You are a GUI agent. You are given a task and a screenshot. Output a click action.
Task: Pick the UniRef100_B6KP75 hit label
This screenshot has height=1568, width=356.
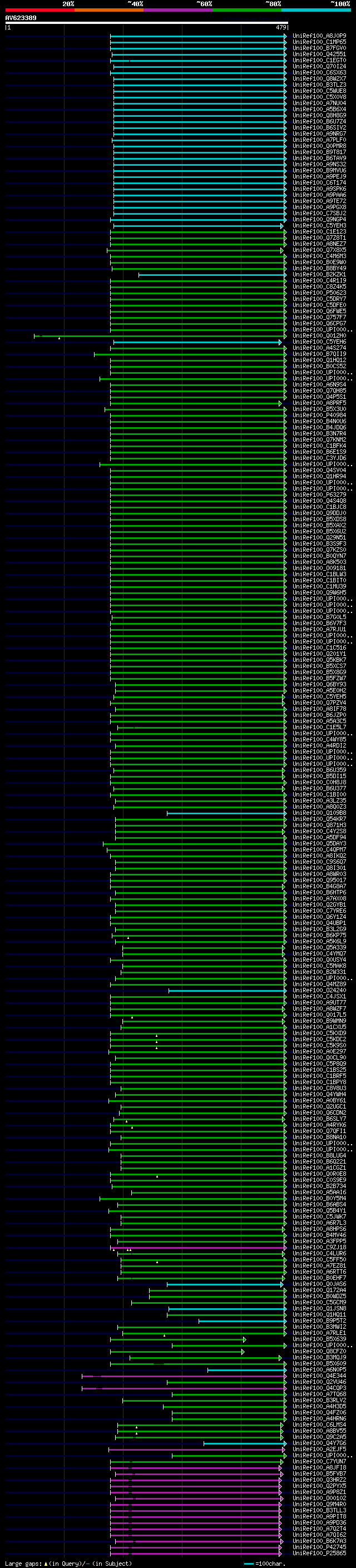(319, 935)
